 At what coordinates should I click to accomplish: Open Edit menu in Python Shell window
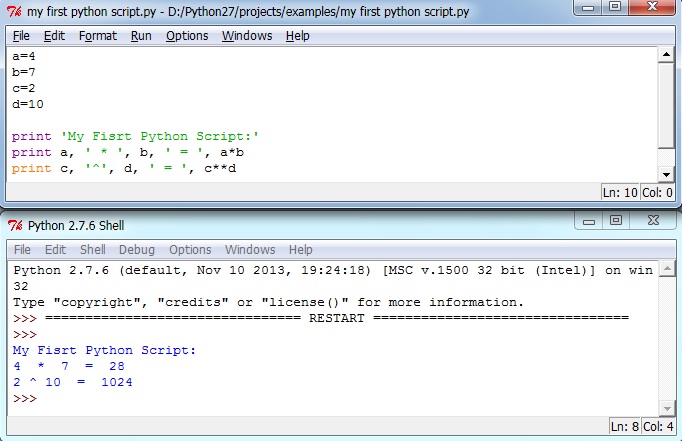pos(55,250)
